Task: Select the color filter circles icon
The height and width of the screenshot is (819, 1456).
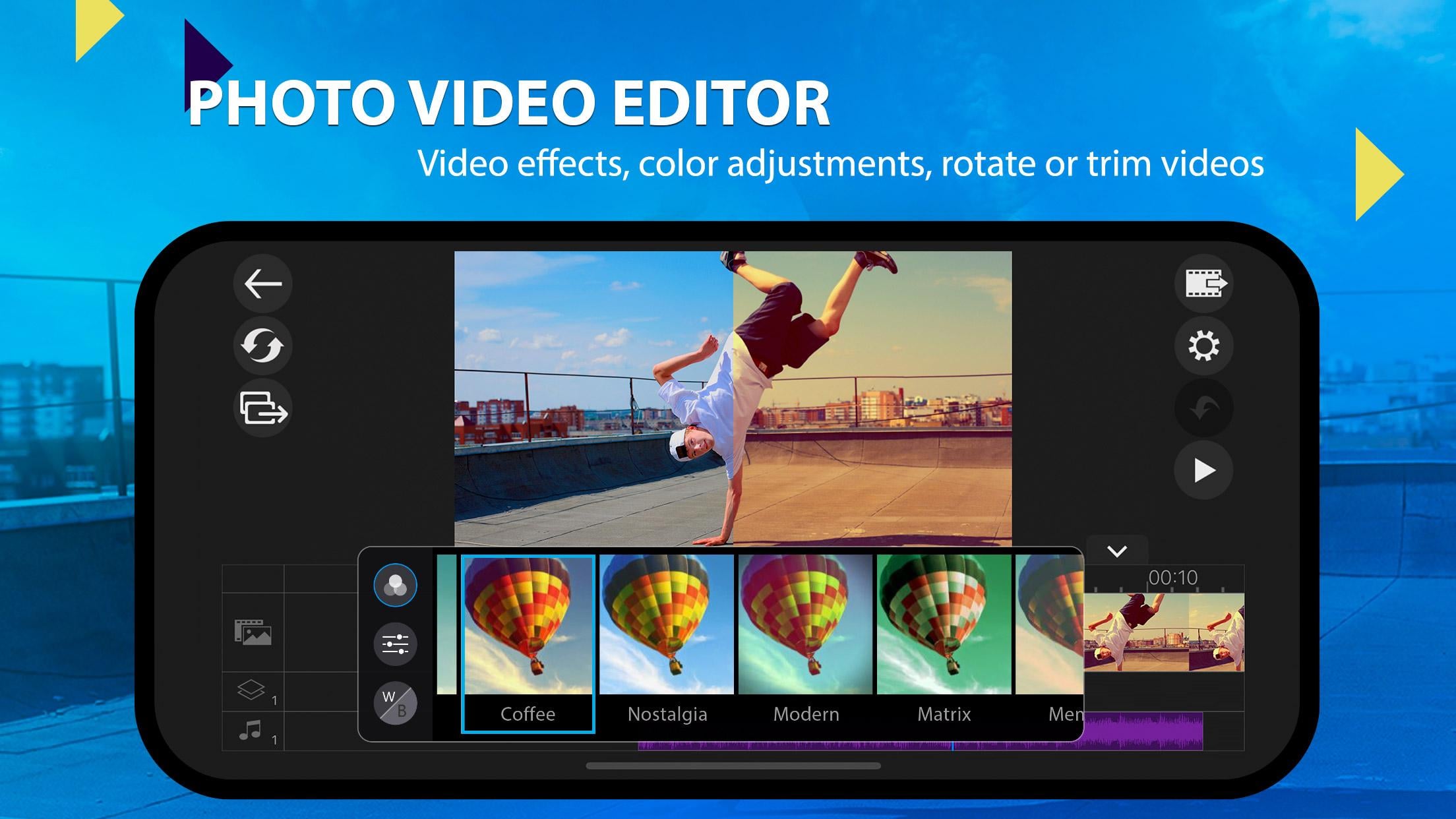Action: click(395, 585)
